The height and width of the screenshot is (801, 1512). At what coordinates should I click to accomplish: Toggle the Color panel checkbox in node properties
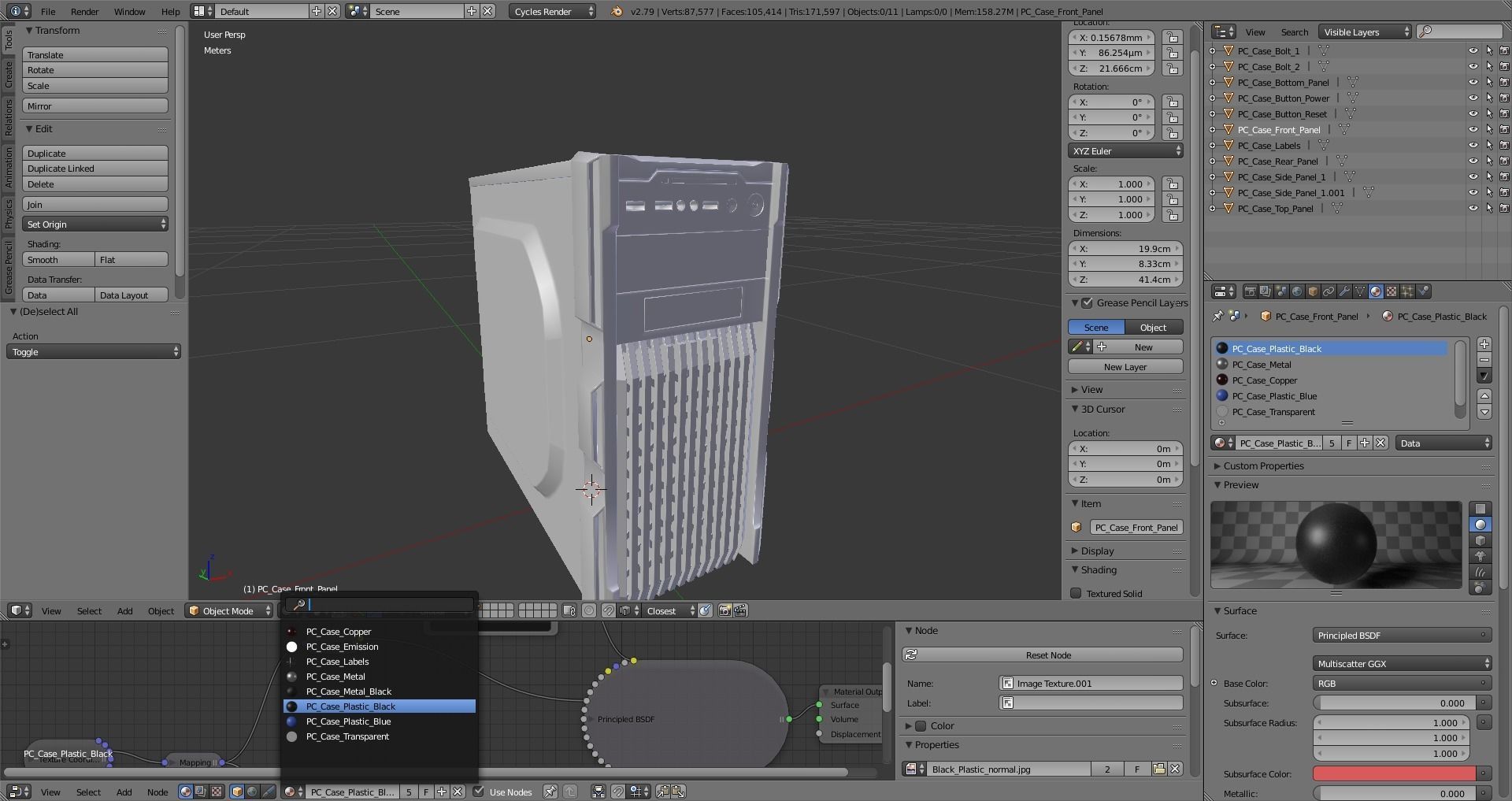[921, 725]
